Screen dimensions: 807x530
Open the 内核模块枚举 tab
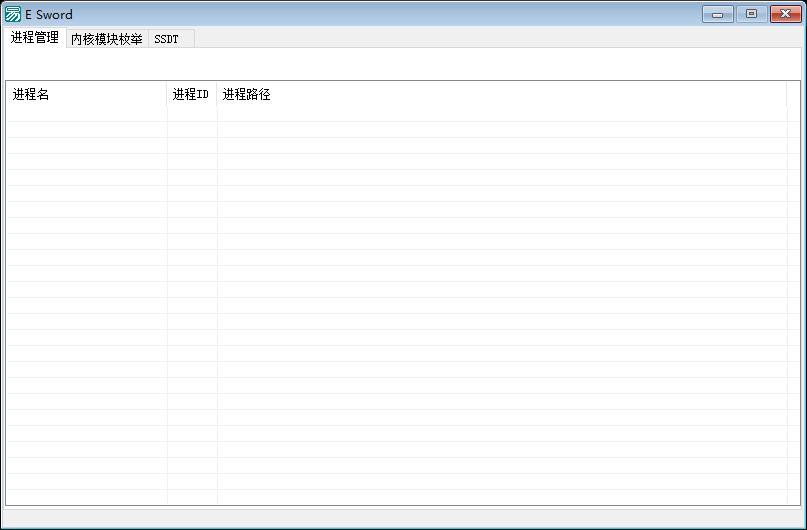(106, 39)
